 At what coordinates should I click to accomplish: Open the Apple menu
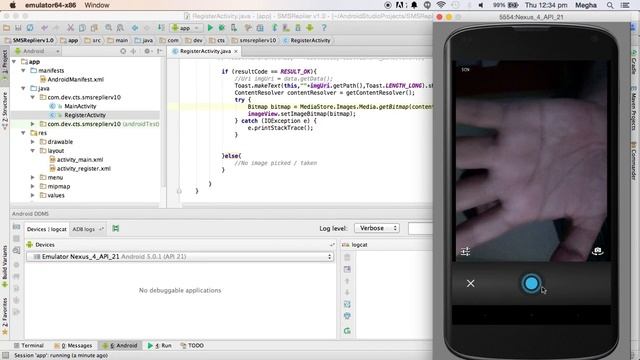coord(13,5)
